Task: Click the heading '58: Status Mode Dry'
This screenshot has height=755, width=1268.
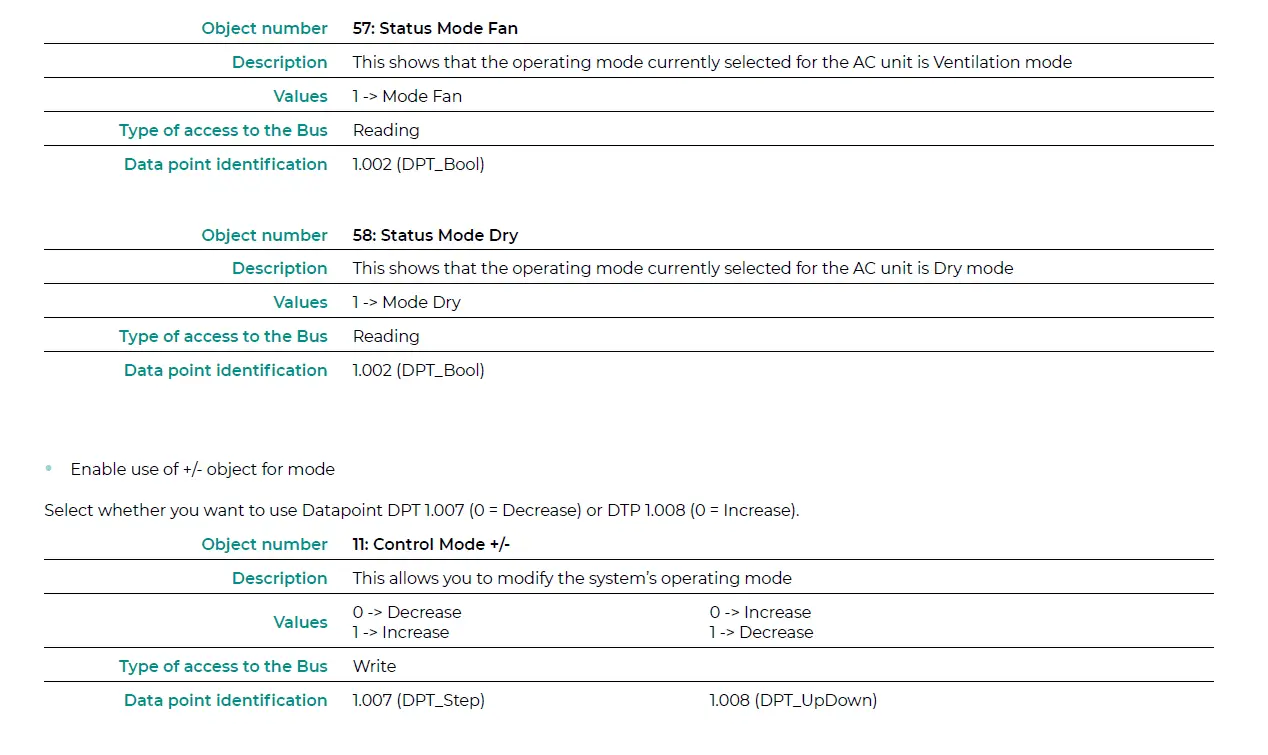Action: pos(435,235)
